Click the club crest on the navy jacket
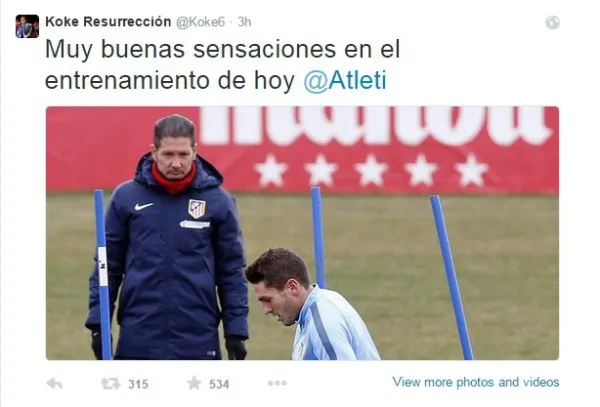 pyautogui.click(x=196, y=208)
